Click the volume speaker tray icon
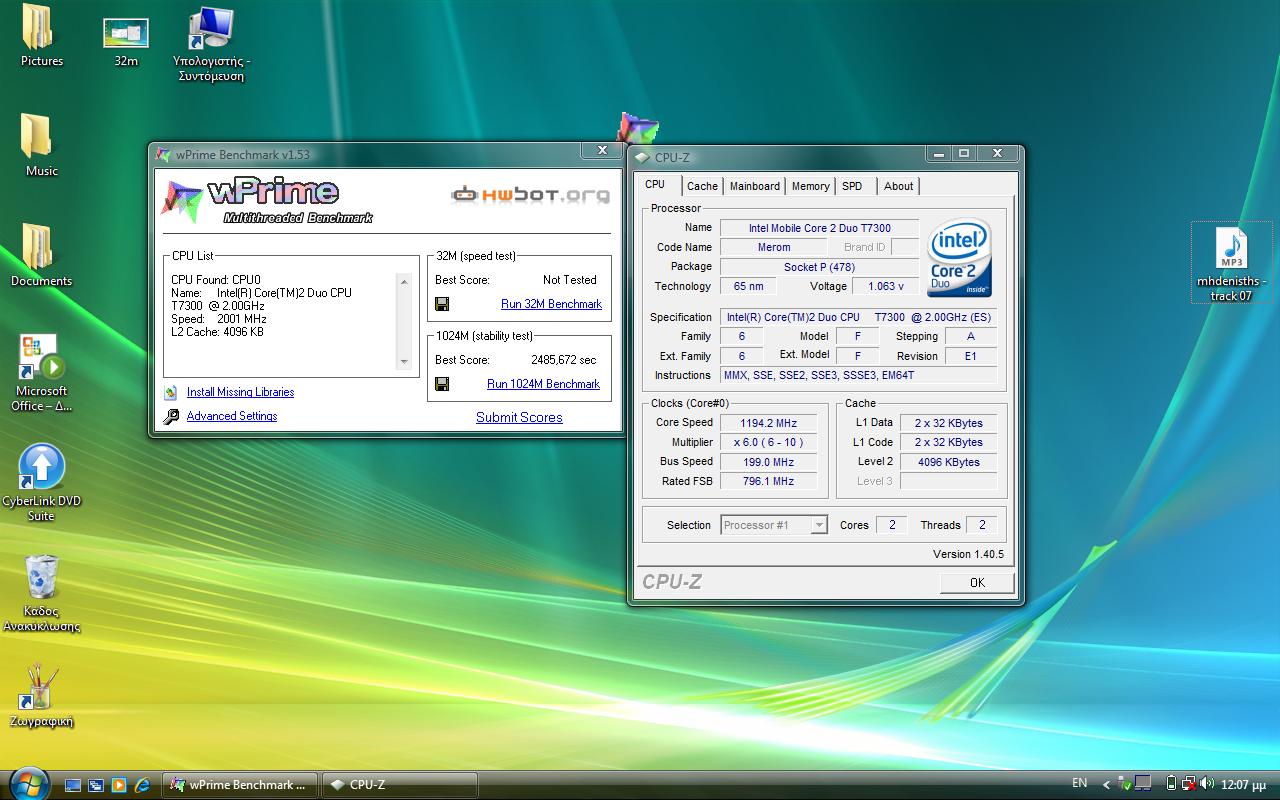Viewport: 1280px width, 800px height. point(1207,784)
